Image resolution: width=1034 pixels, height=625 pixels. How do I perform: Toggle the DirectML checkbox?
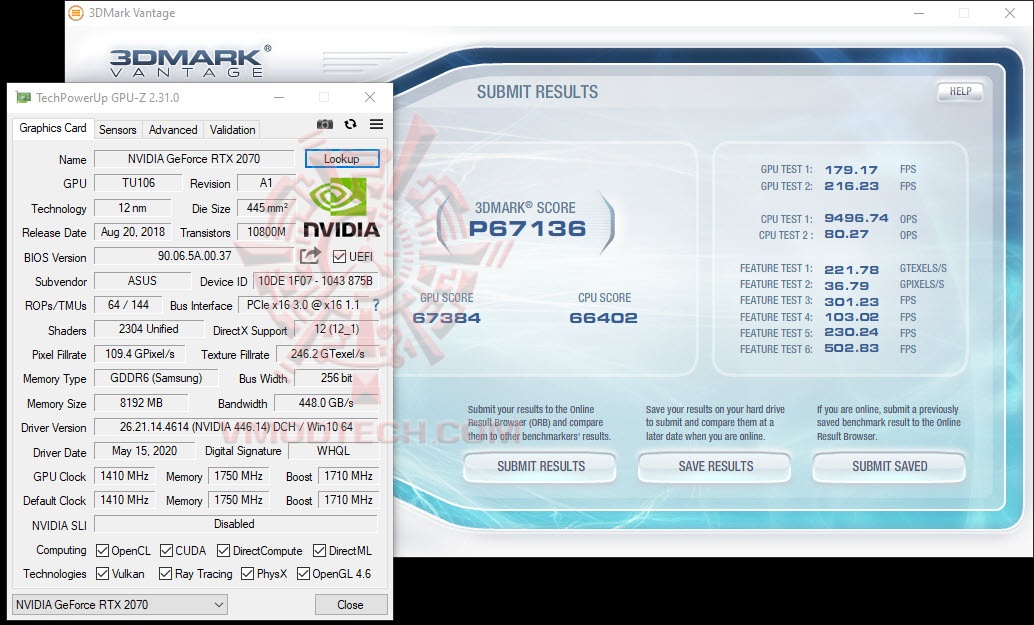point(319,551)
